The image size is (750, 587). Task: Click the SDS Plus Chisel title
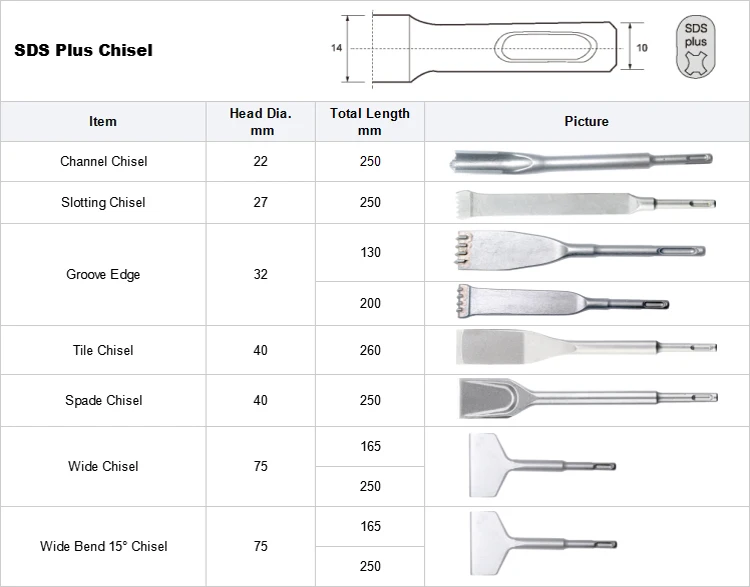(83, 50)
